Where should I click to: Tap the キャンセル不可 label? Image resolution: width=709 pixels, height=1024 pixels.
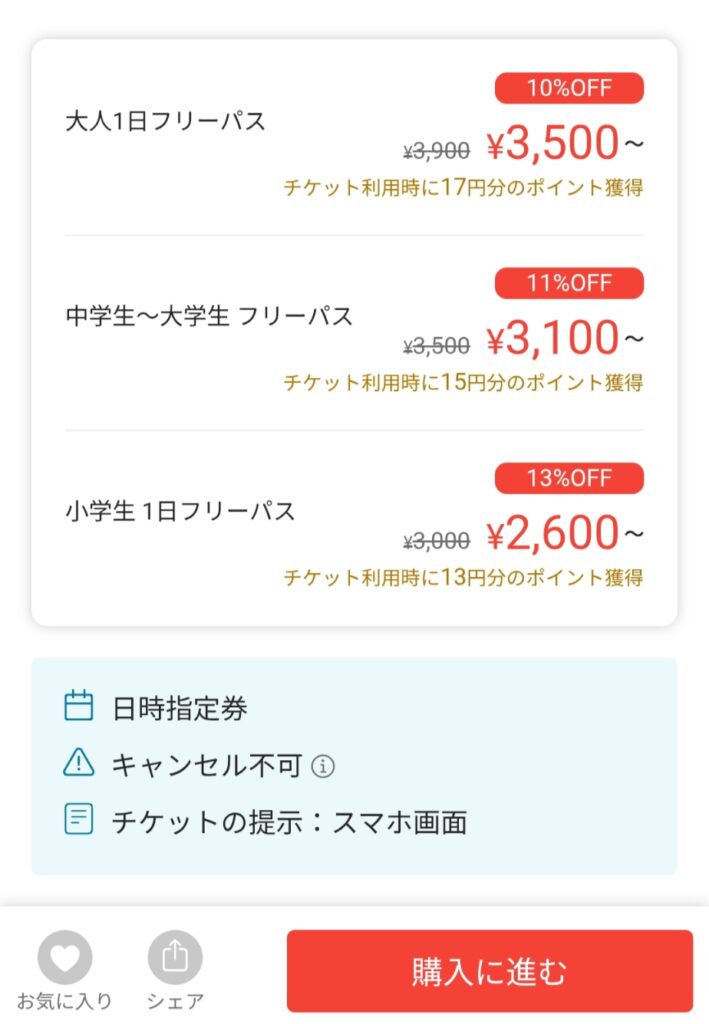click(206, 766)
